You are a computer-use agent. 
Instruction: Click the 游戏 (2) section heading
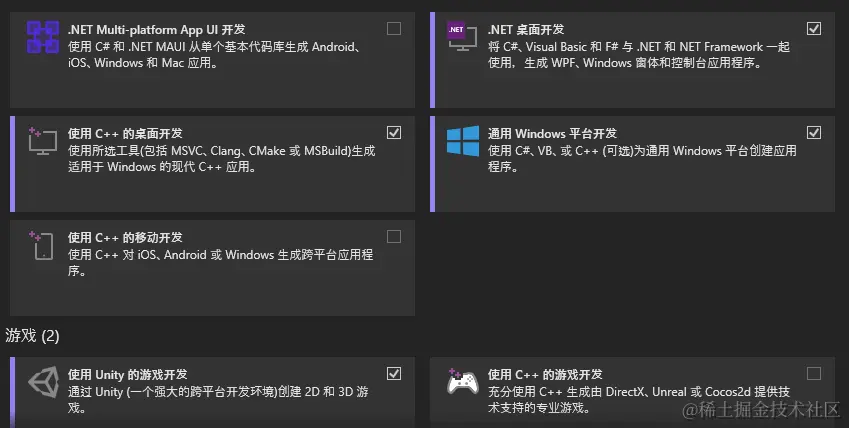(x=32, y=336)
